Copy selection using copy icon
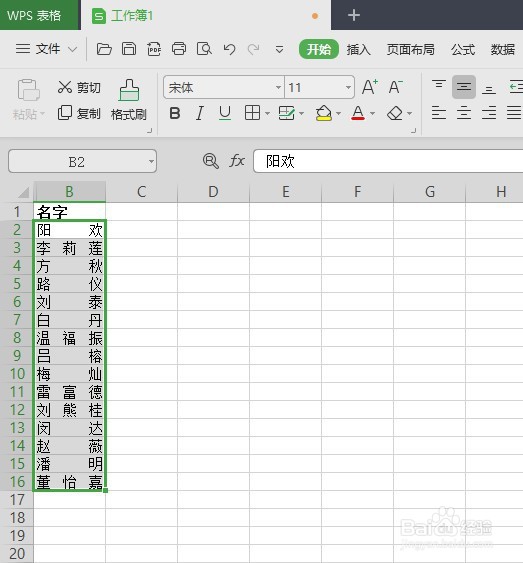 [x=65, y=113]
